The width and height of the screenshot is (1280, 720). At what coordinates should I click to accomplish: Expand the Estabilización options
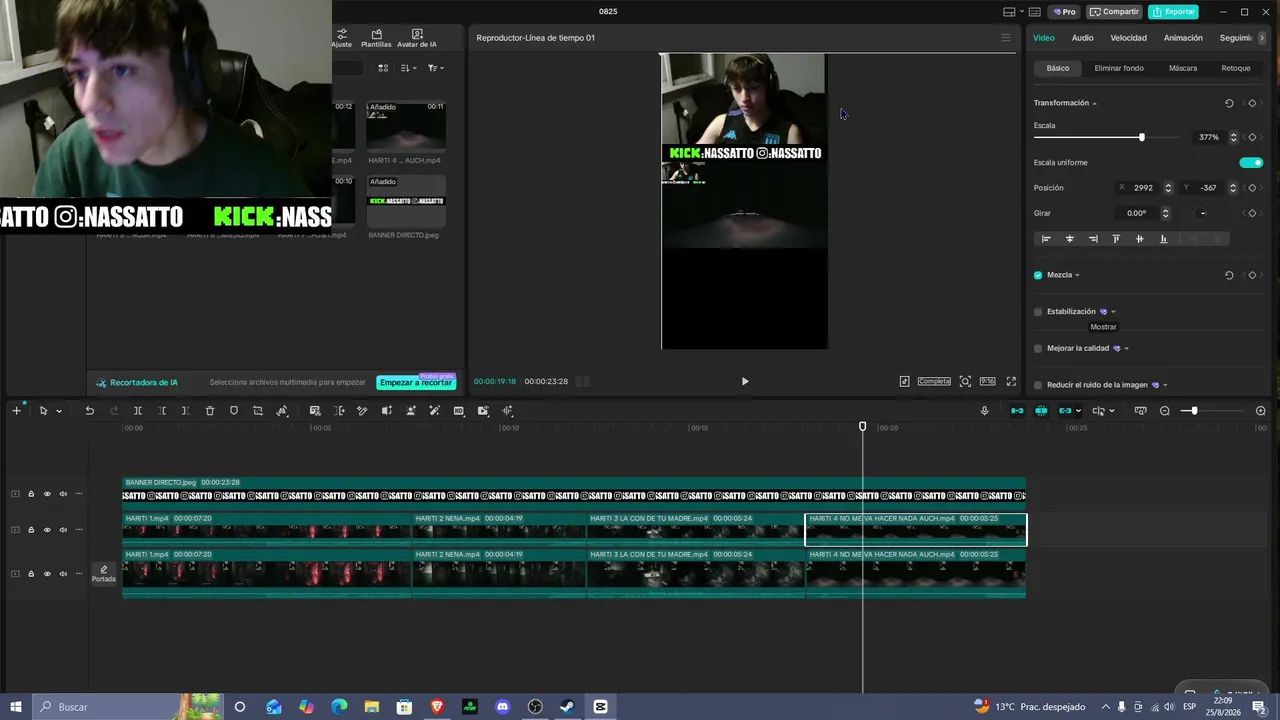click(x=1113, y=312)
